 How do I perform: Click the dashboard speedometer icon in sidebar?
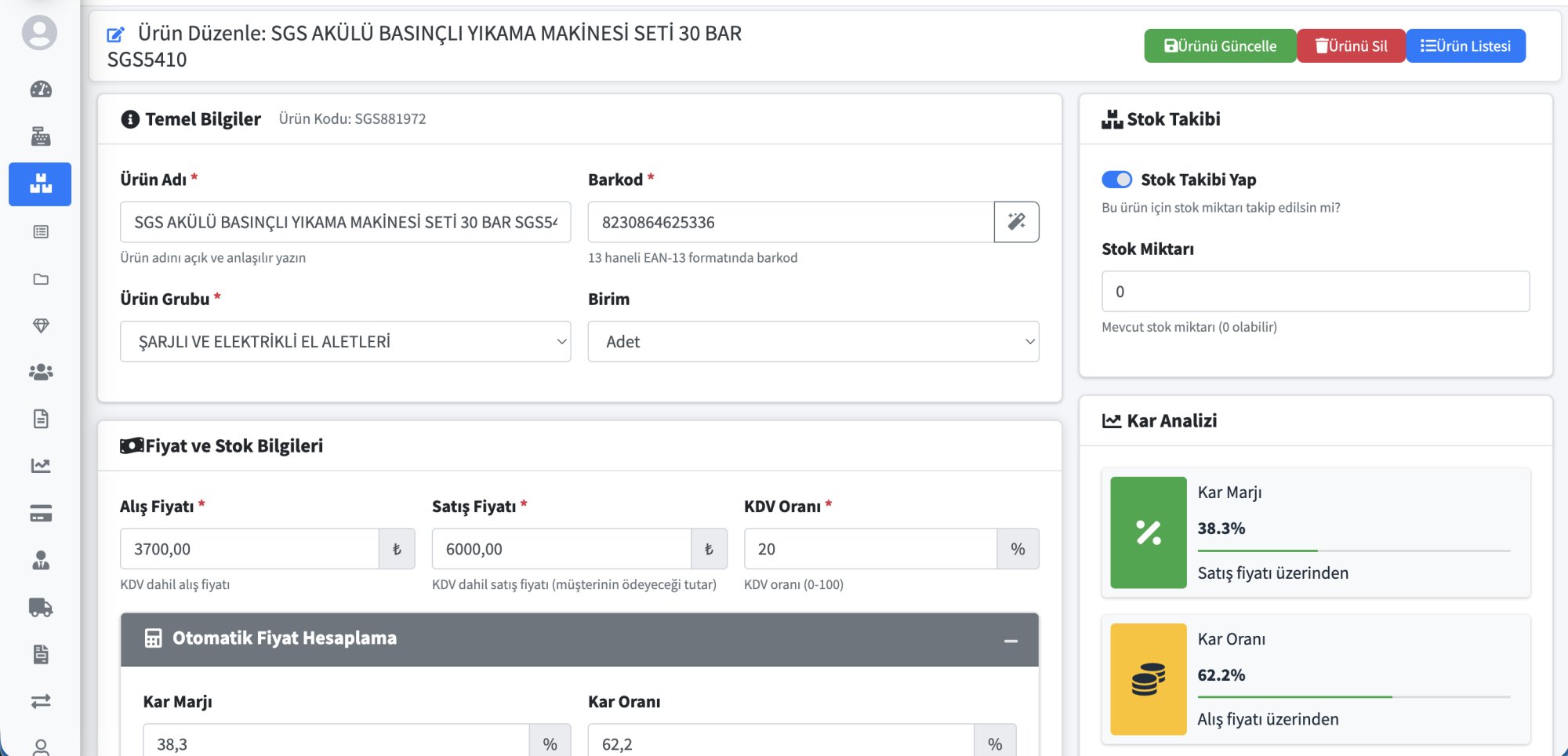[x=41, y=89]
